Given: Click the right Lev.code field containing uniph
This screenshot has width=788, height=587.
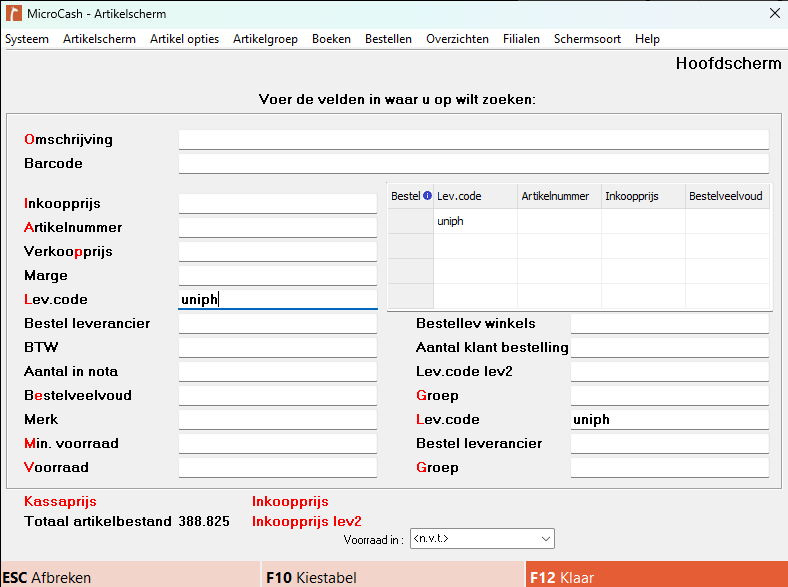Looking at the screenshot, I should point(669,420).
